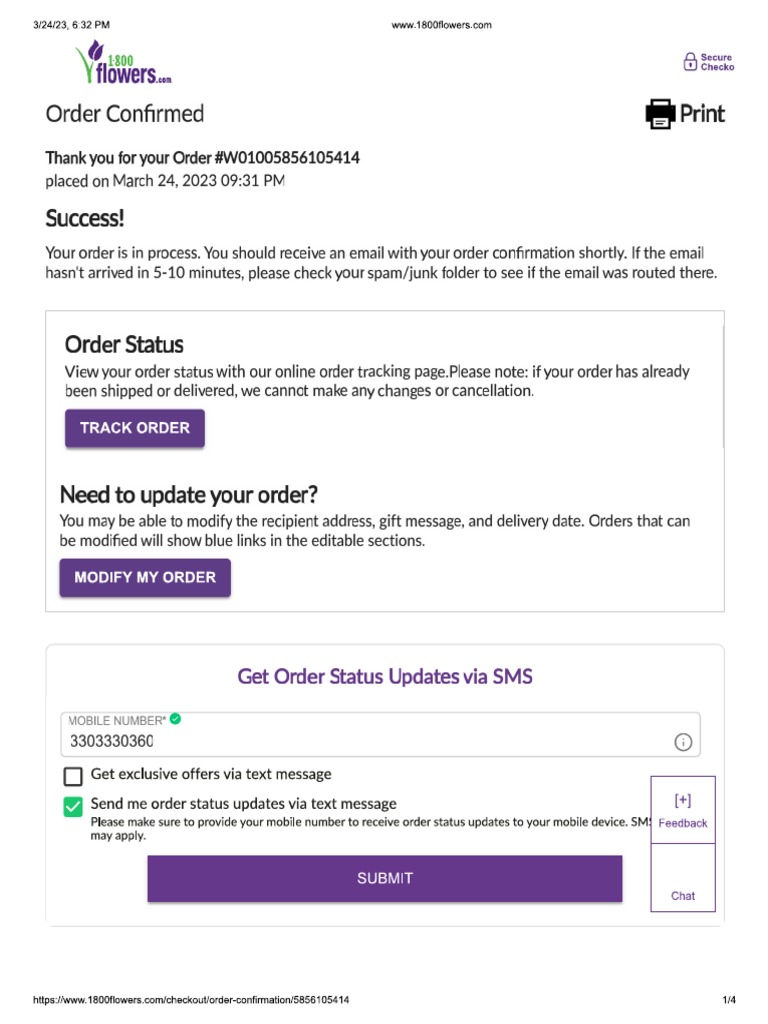
Task: Click the Order Status panel scrollbar
Action: click(x=723, y=380)
